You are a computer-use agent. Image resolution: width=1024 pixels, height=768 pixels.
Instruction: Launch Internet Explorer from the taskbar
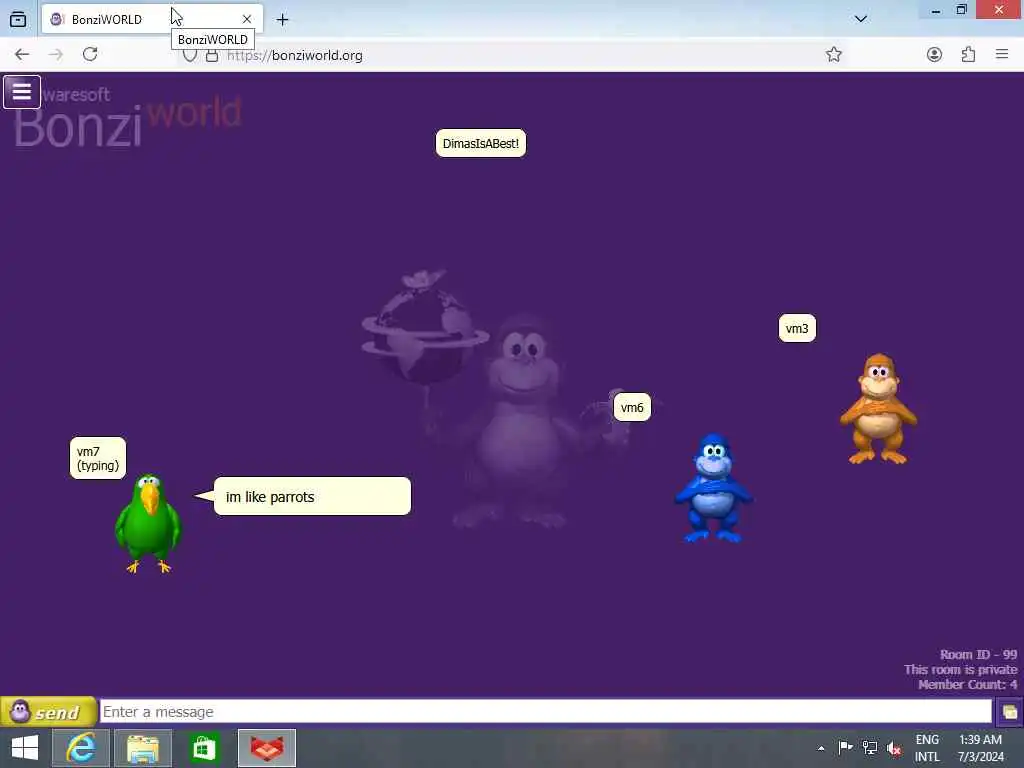point(81,748)
